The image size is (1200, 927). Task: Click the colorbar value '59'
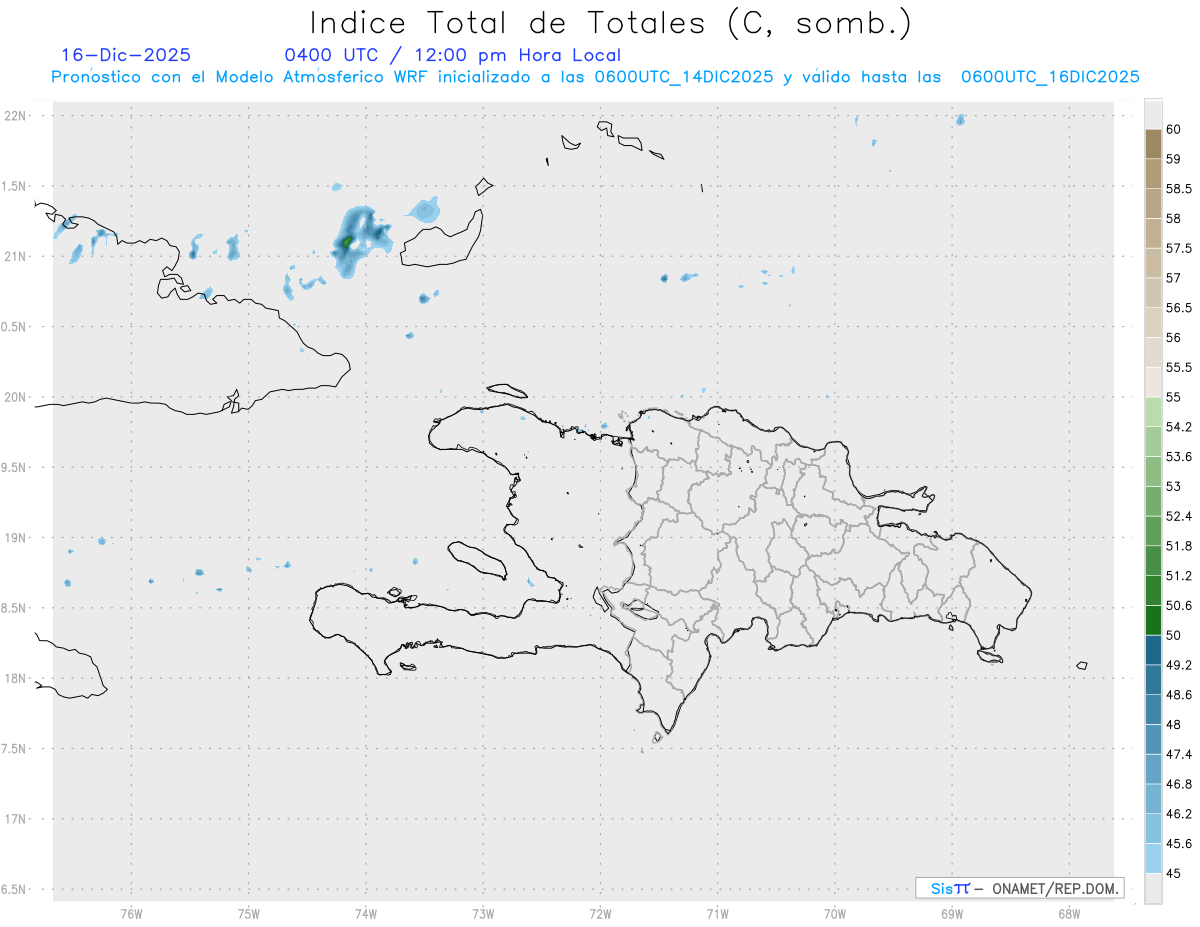click(x=1173, y=159)
